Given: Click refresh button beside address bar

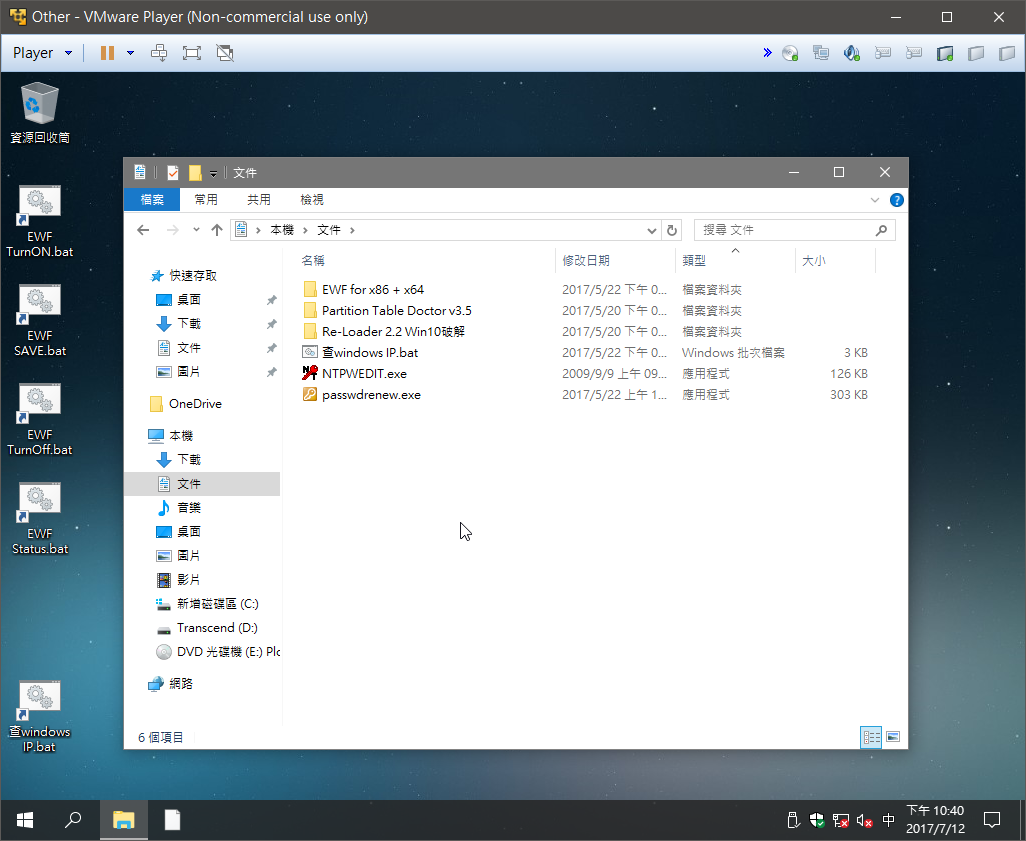Looking at the screenshot, I should tap(672, 230).
